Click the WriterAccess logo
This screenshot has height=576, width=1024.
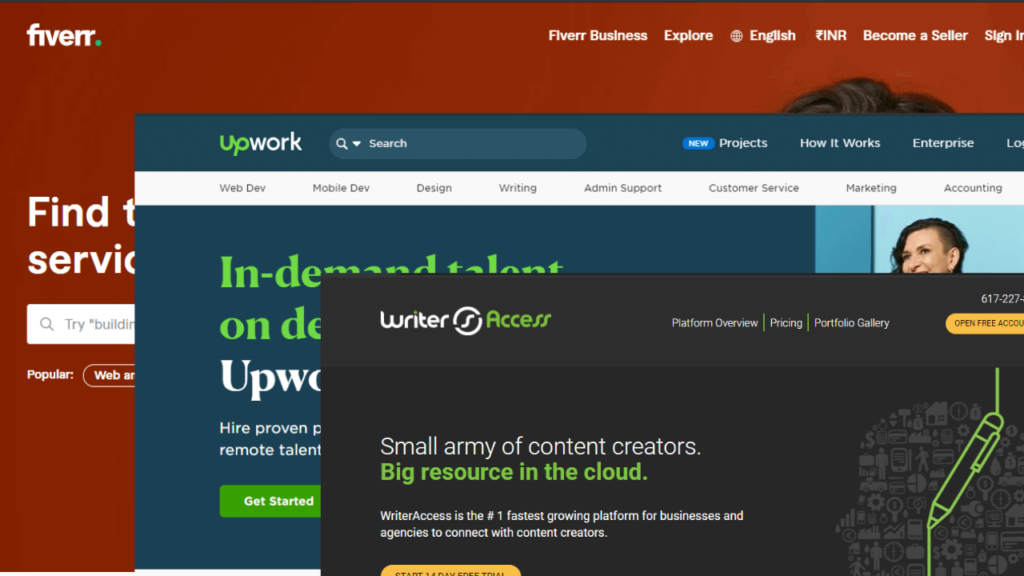coord(466,320)
